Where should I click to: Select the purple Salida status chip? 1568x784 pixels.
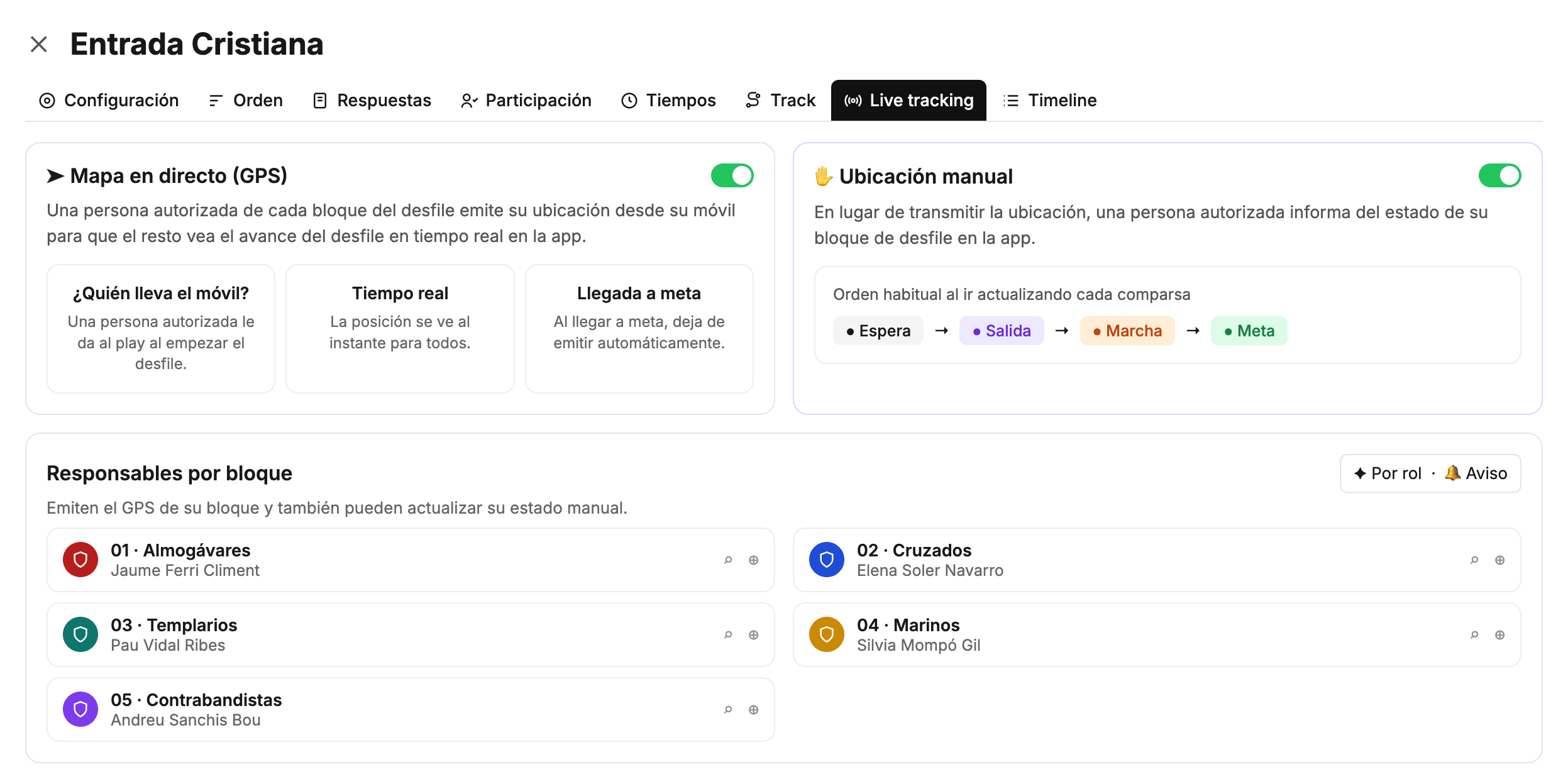pos(1002,331)
